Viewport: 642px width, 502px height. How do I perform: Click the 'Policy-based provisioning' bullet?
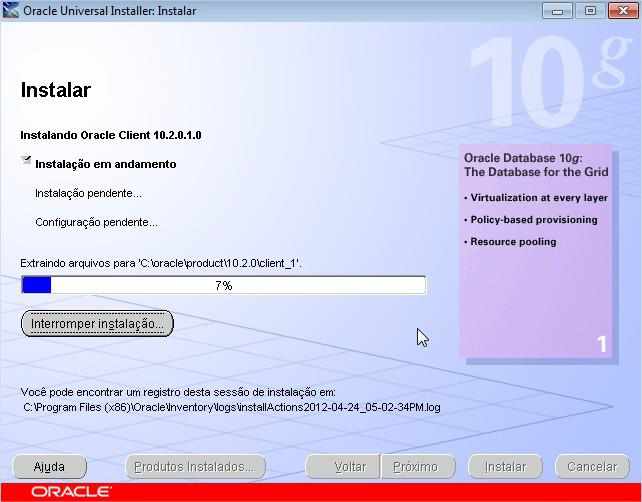pyautogui.click(x=531, y=220)
